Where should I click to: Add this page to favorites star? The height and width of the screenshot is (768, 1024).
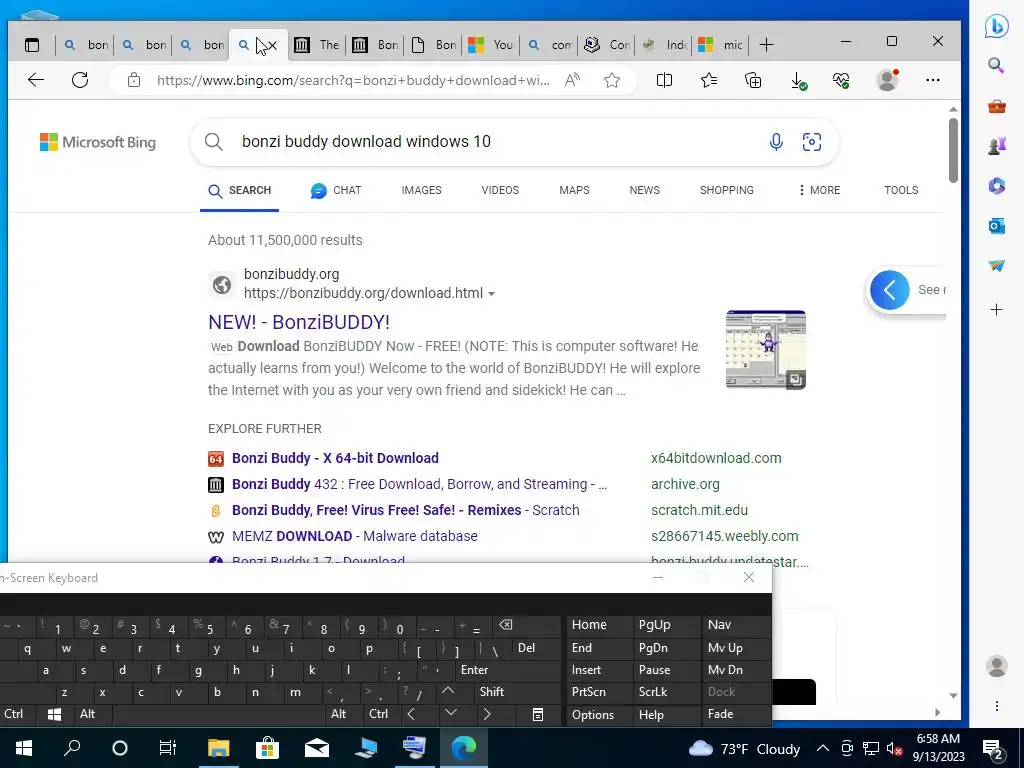612,80
